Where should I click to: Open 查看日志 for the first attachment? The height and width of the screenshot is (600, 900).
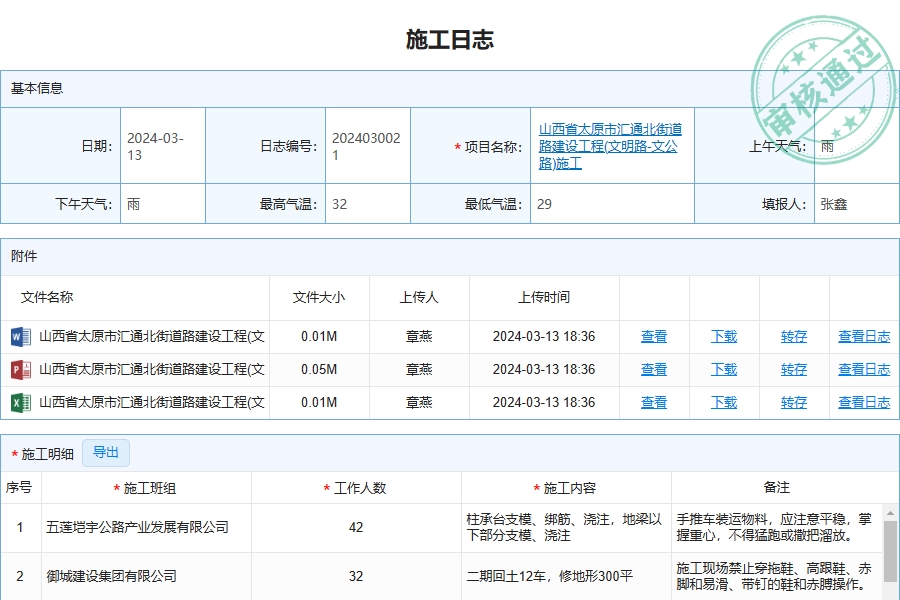coord(864,336)
